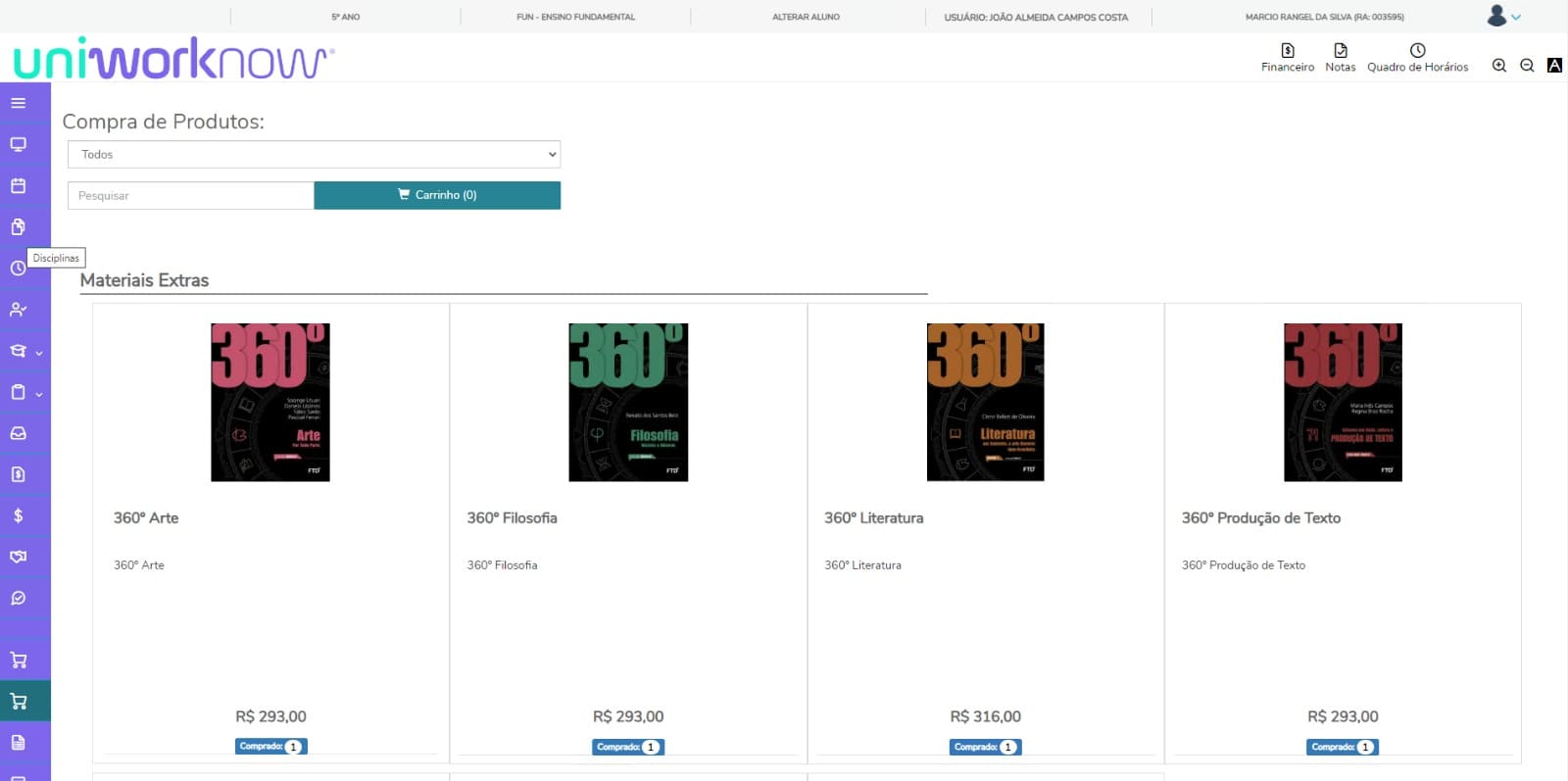Click the zoom out magnifier icon
This screenshot has width=1568, height=781.
(1527, 66)
